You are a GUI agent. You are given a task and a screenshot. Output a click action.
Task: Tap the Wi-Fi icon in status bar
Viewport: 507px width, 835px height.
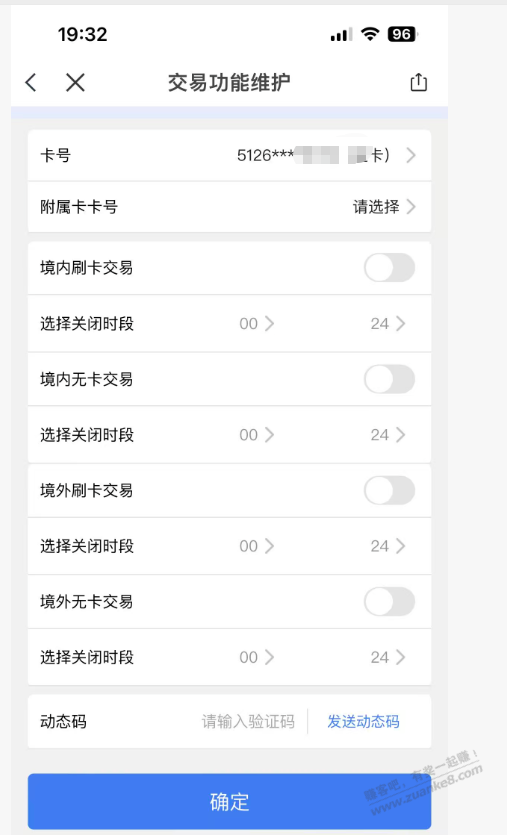coord(369,34)
